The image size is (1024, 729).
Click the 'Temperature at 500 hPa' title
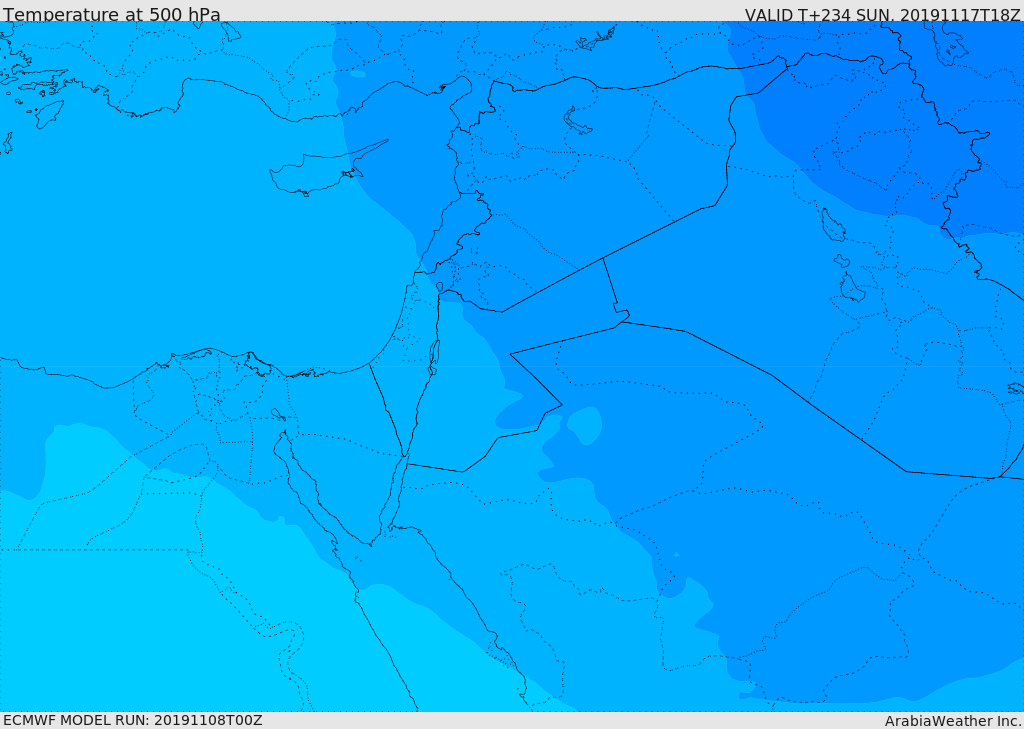click(112, 14)
